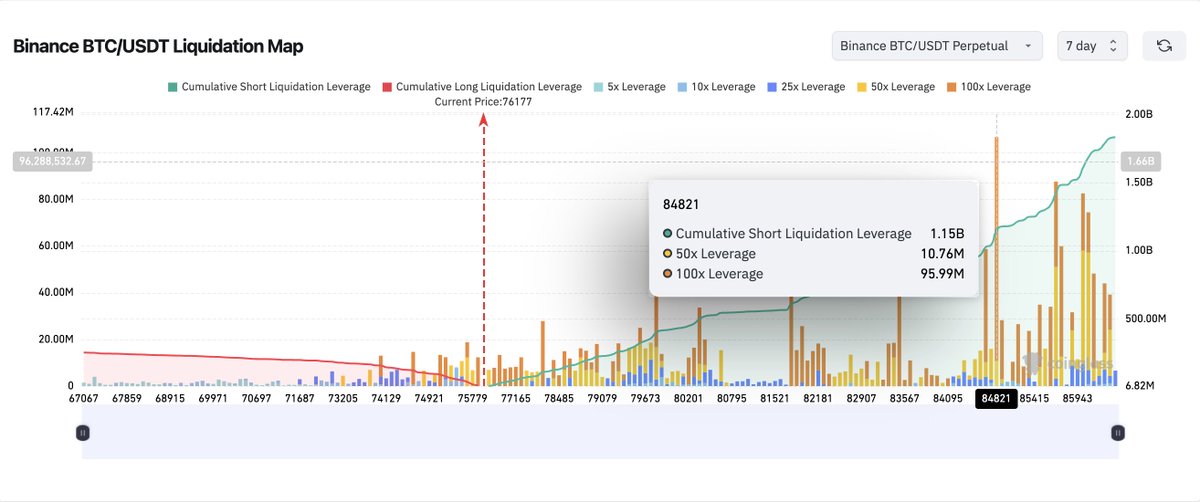Click the green Cumulative Short legend swatch

pyautogui.click(x=172, y=87)
